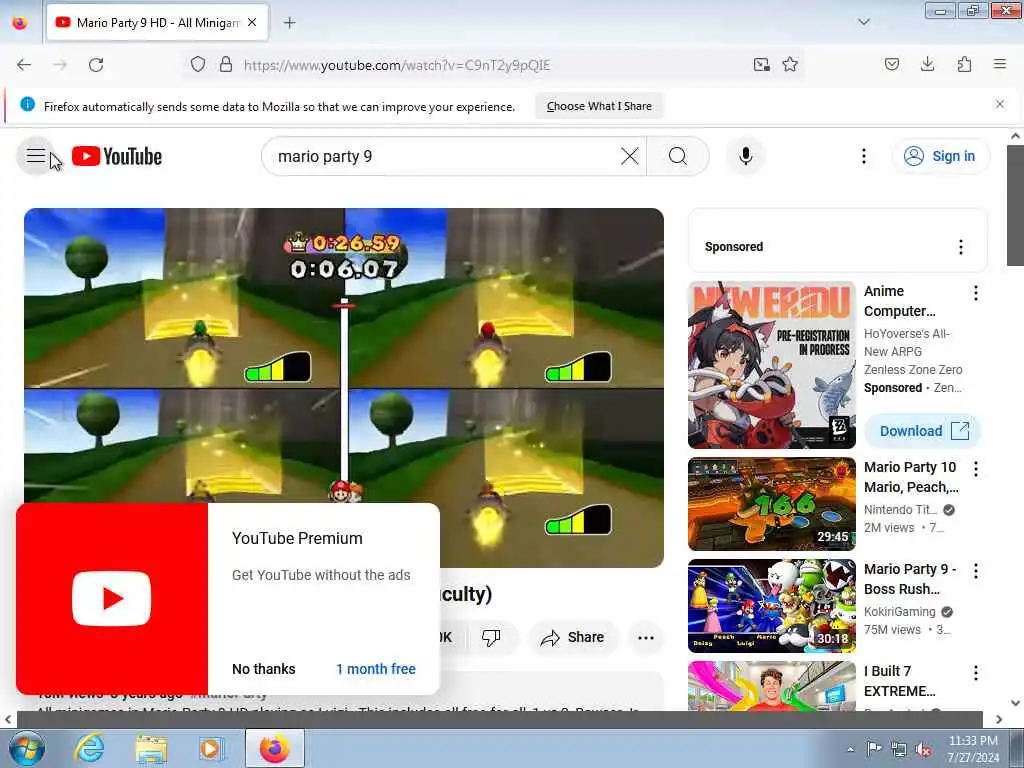Click the Firefox taskbar button

[x=275, y=748]
